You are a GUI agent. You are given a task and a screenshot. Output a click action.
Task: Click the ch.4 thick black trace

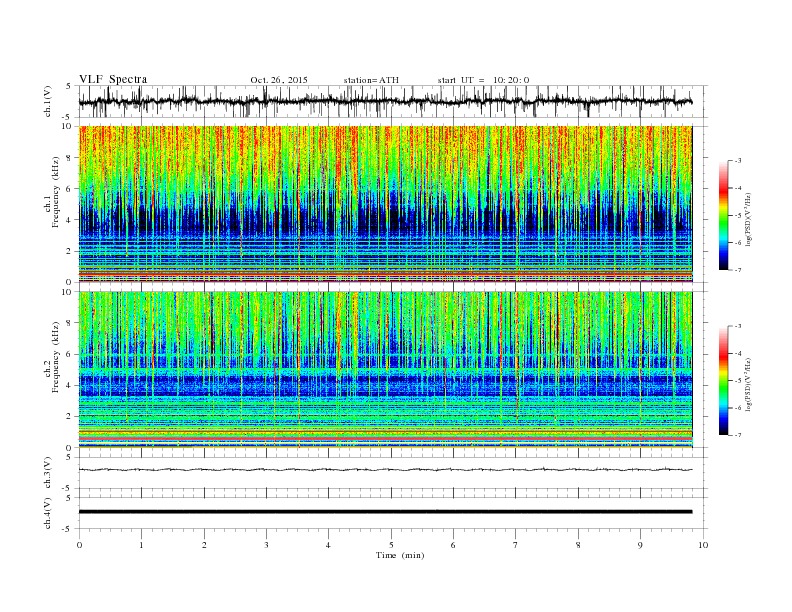[385, 512]
